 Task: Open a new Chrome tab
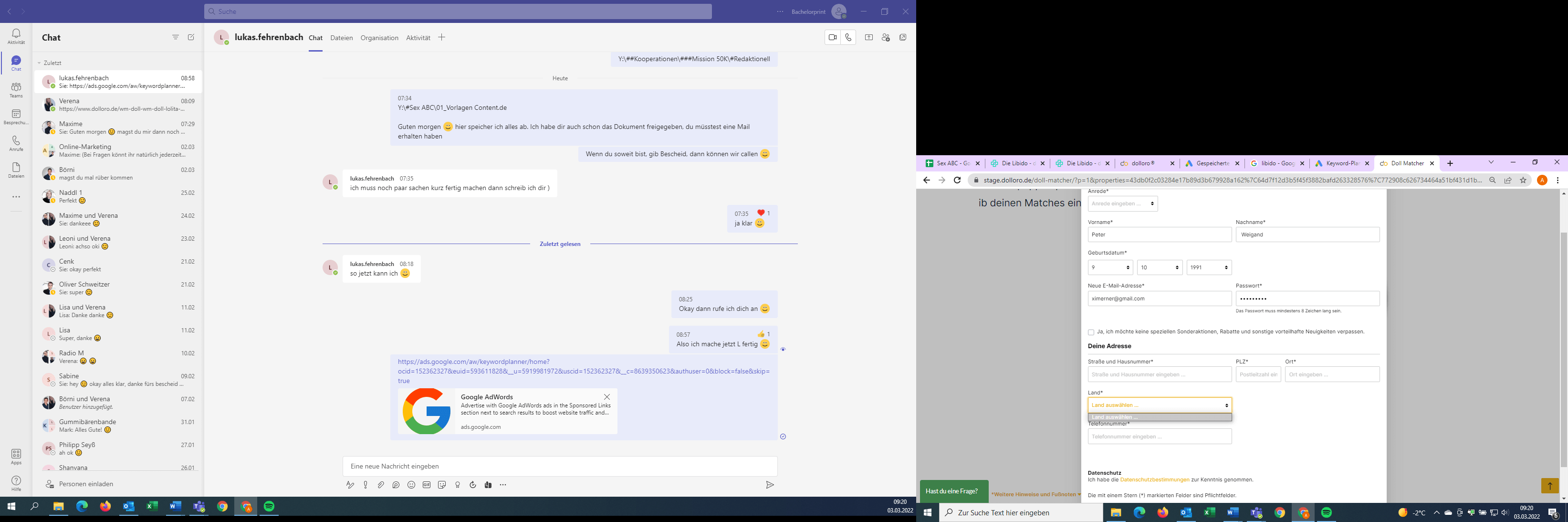[1450, 163]
